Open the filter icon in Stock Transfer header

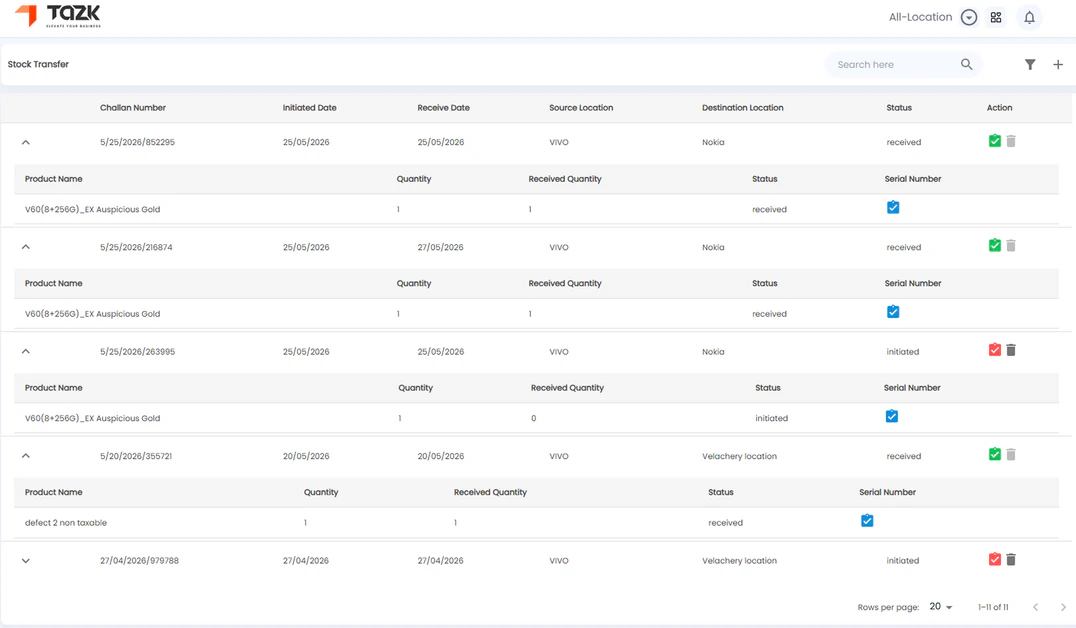1029,65
